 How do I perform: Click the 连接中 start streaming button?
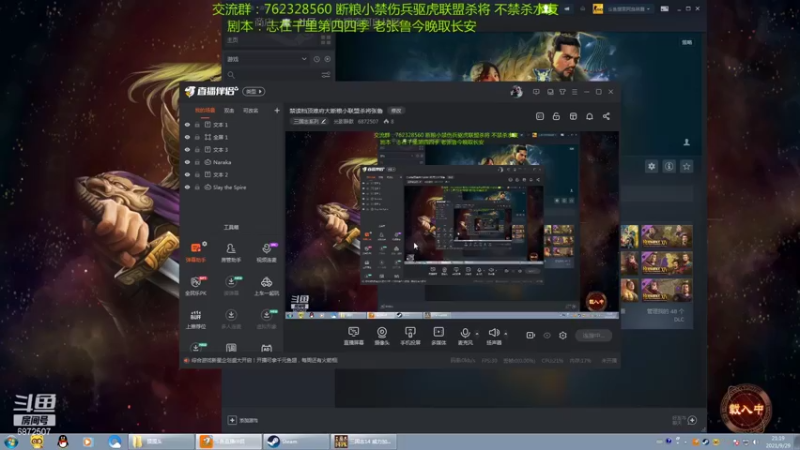coord(593,335)
